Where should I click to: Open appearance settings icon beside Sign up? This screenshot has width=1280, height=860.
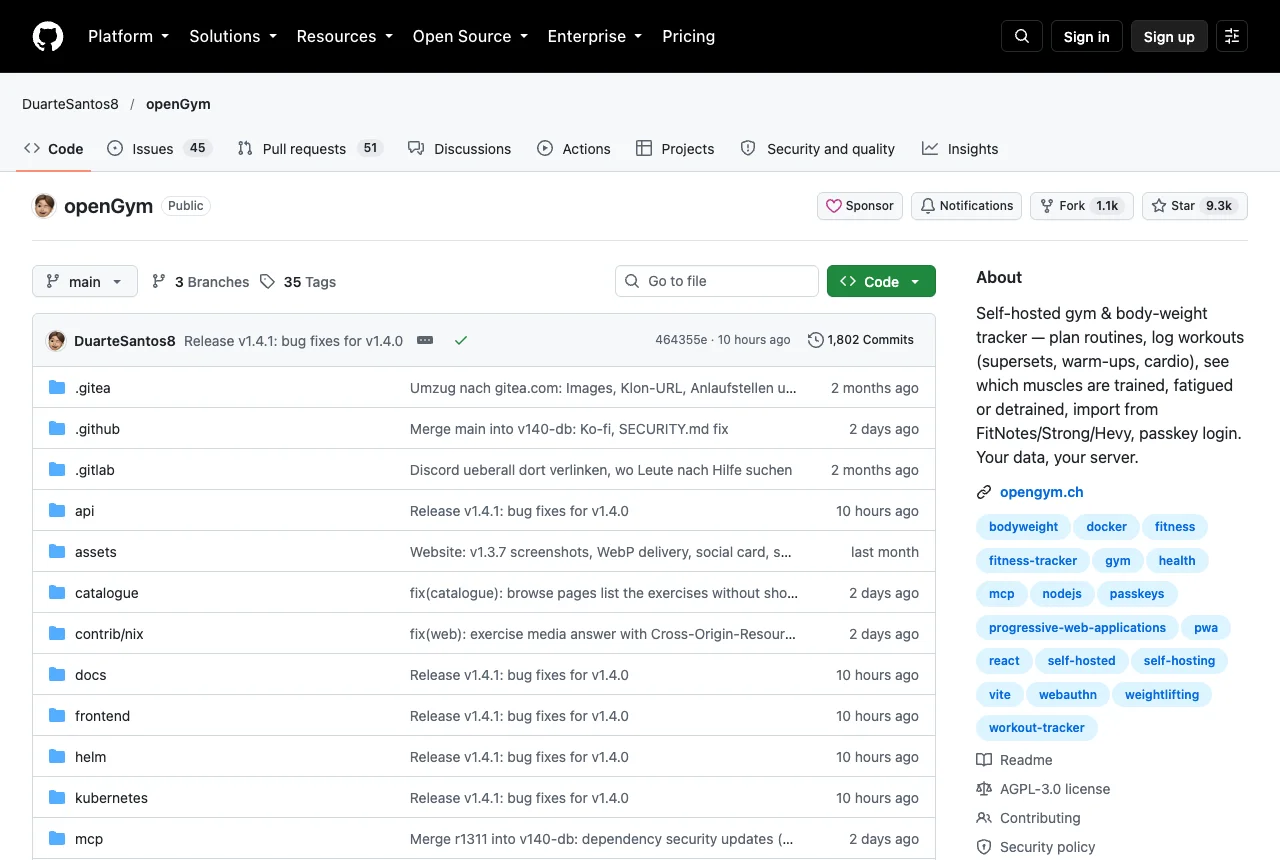[1232, 36]
